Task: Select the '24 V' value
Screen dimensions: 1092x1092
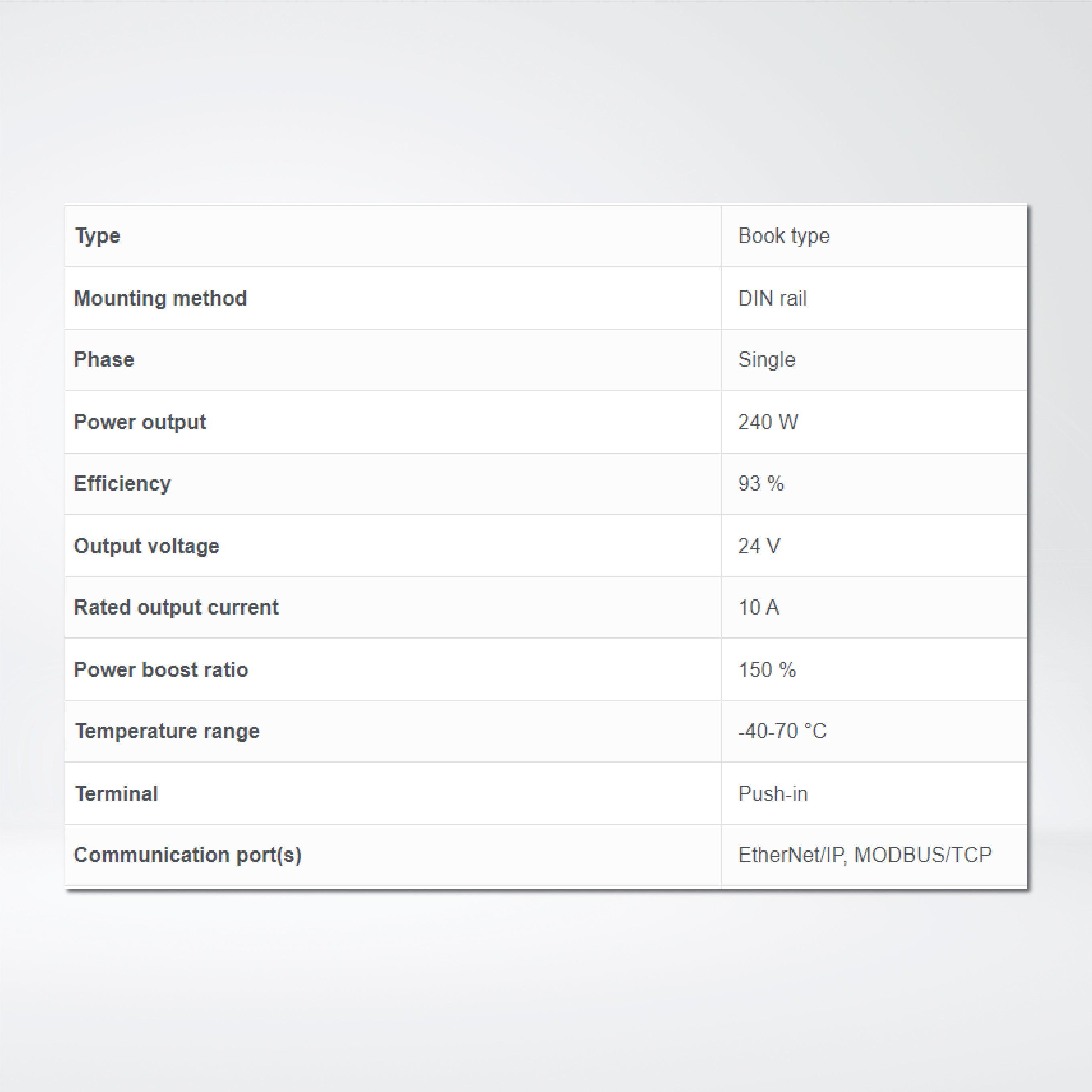Action: tap(759, 546)
